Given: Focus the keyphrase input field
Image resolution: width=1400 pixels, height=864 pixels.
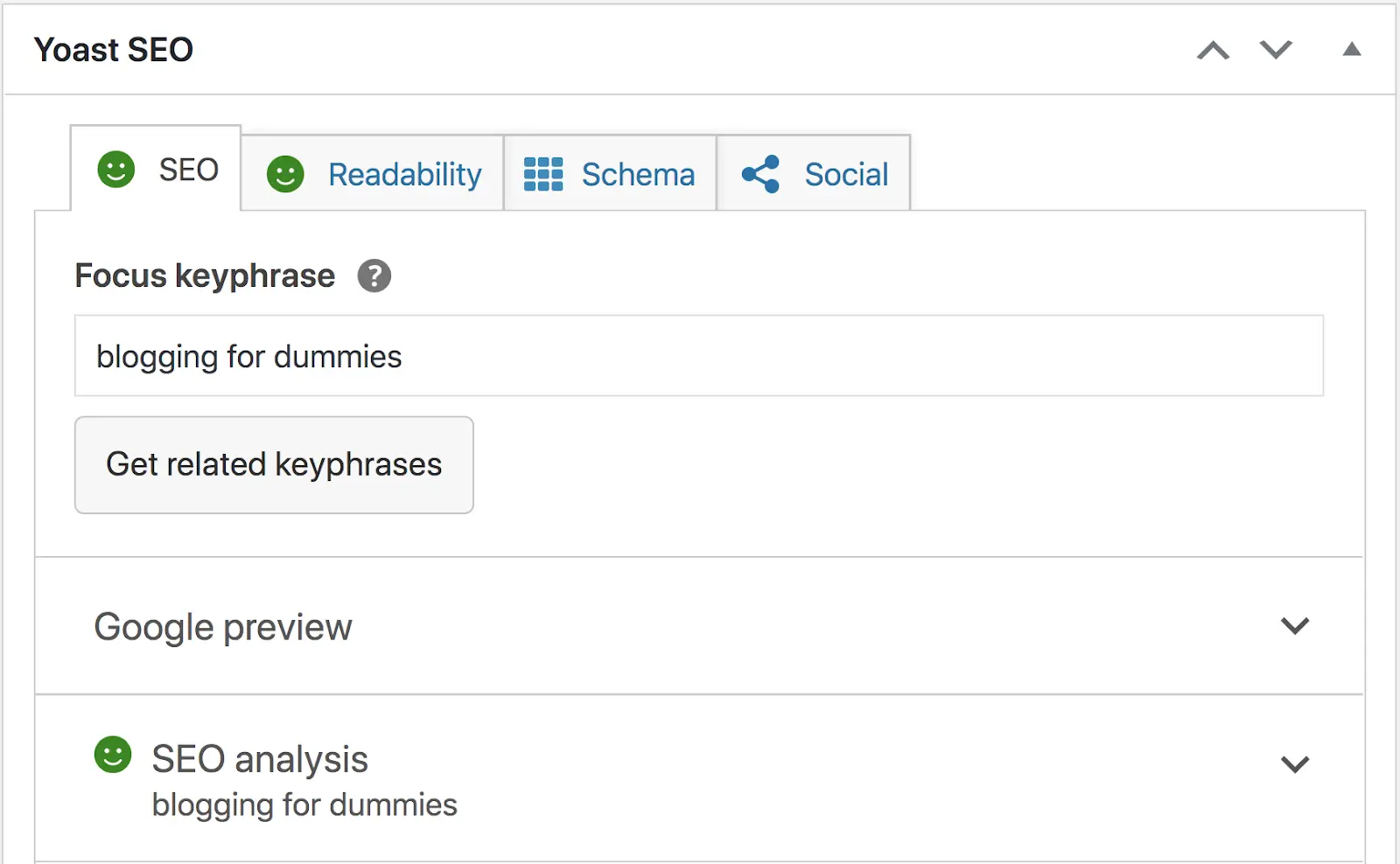Looking at the screenshot, I should point(699,356).
